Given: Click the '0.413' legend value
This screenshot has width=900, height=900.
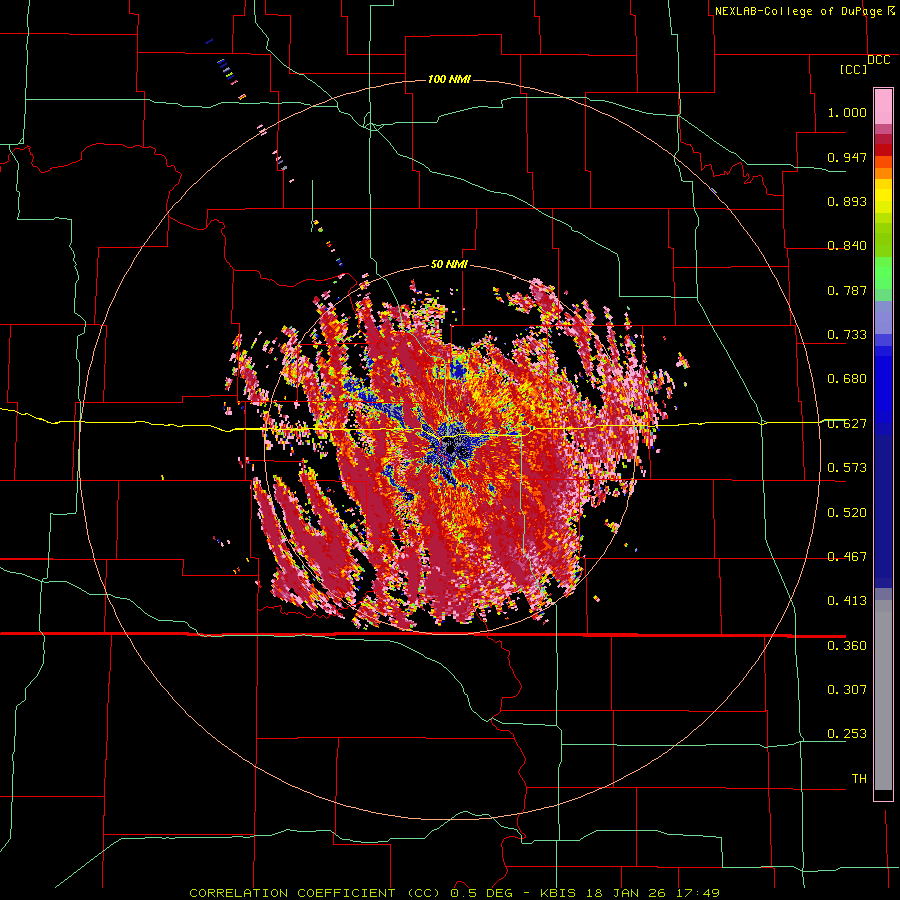Looking at the screenshot, I should [847, 601].
